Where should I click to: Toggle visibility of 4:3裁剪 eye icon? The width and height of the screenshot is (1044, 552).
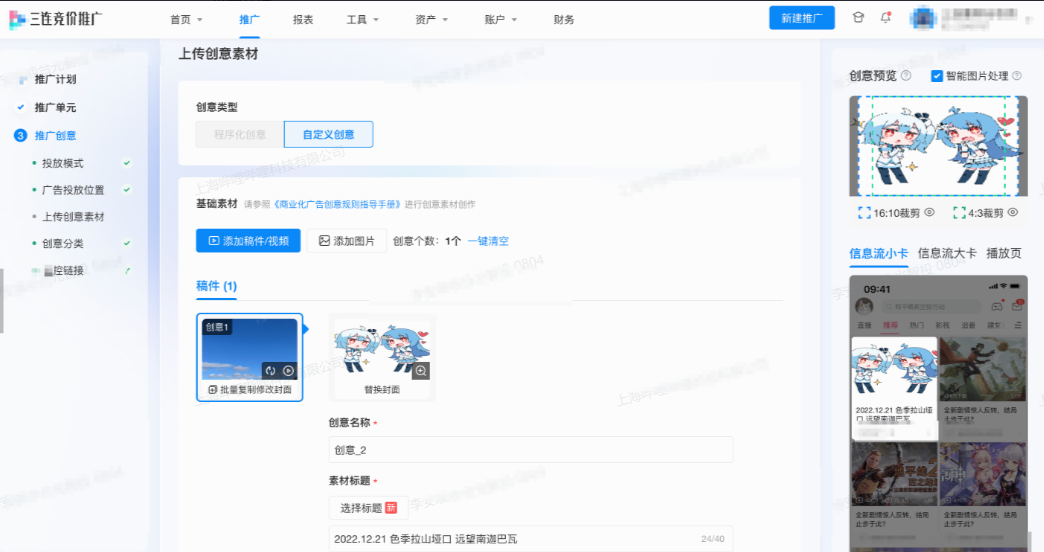coord(1013,212)
